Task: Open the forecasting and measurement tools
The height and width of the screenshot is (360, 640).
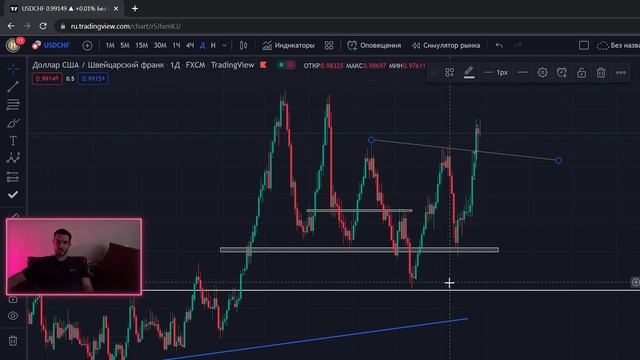Action: [13, 177]
